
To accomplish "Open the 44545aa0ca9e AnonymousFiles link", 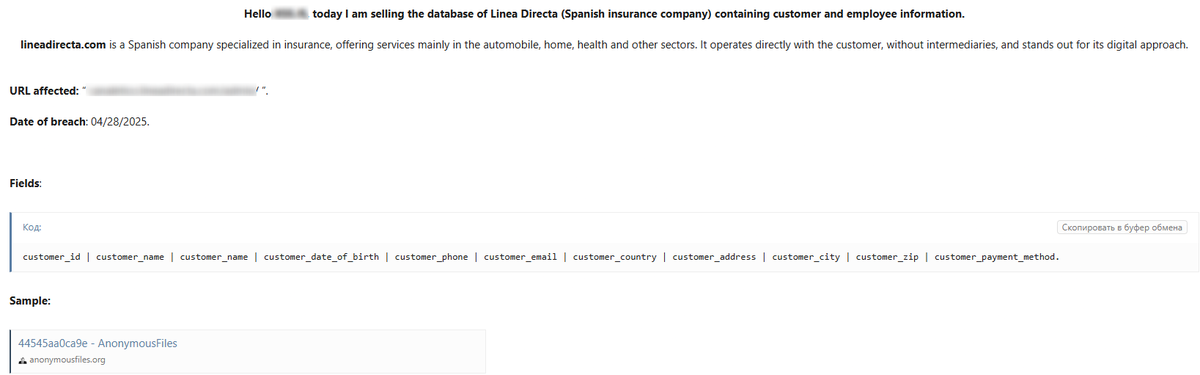I will point(98,343).
